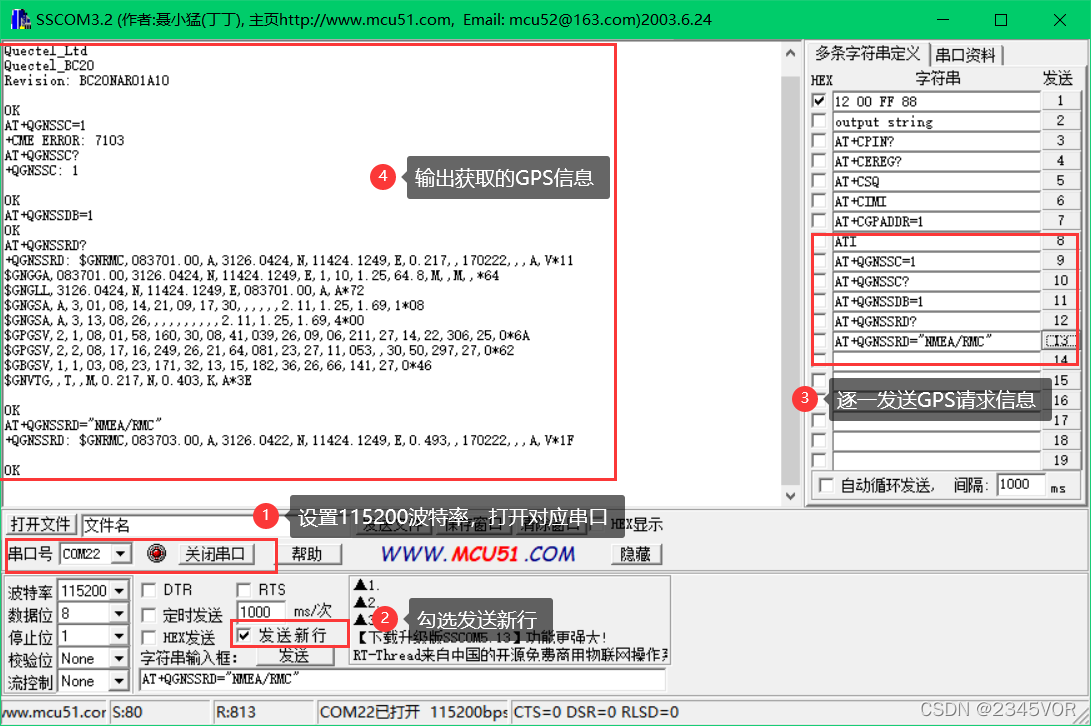Click send button 4 for AT+CEREG?
Screen dimensions: 1091x726
click(x=1060, y=161)
